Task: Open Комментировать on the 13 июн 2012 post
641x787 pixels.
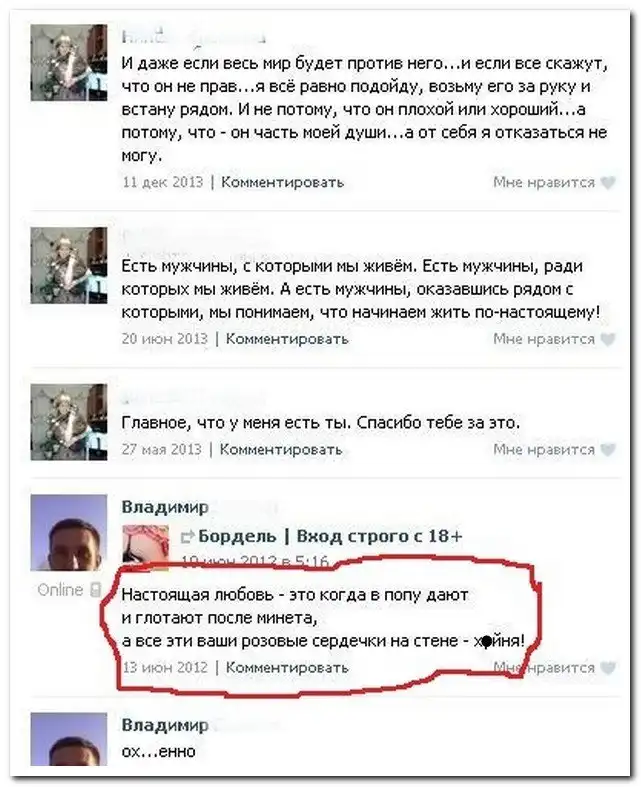Action: tap(287, 668)
